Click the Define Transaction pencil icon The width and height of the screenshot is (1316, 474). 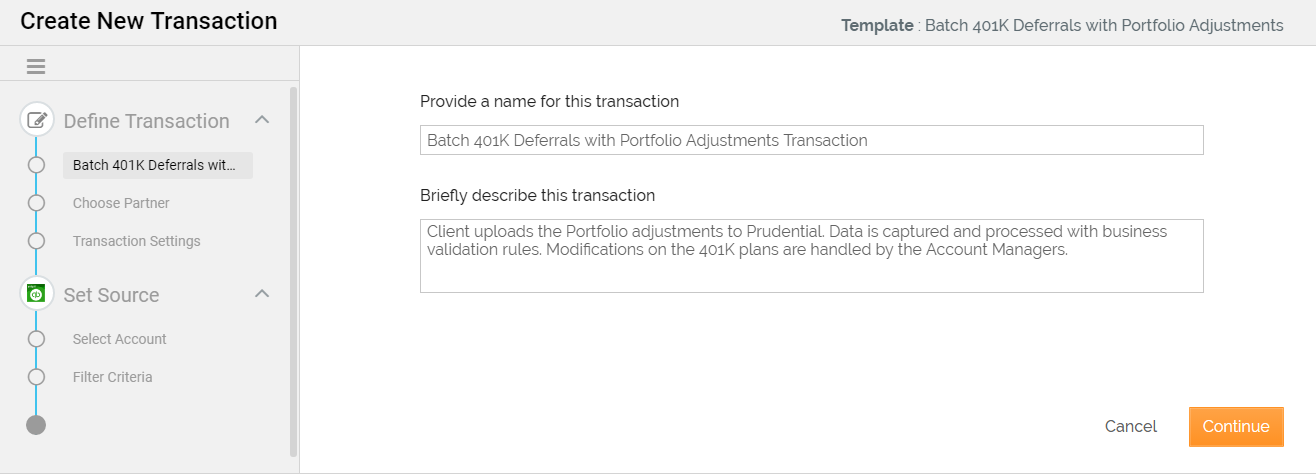(x=37, y=121)
